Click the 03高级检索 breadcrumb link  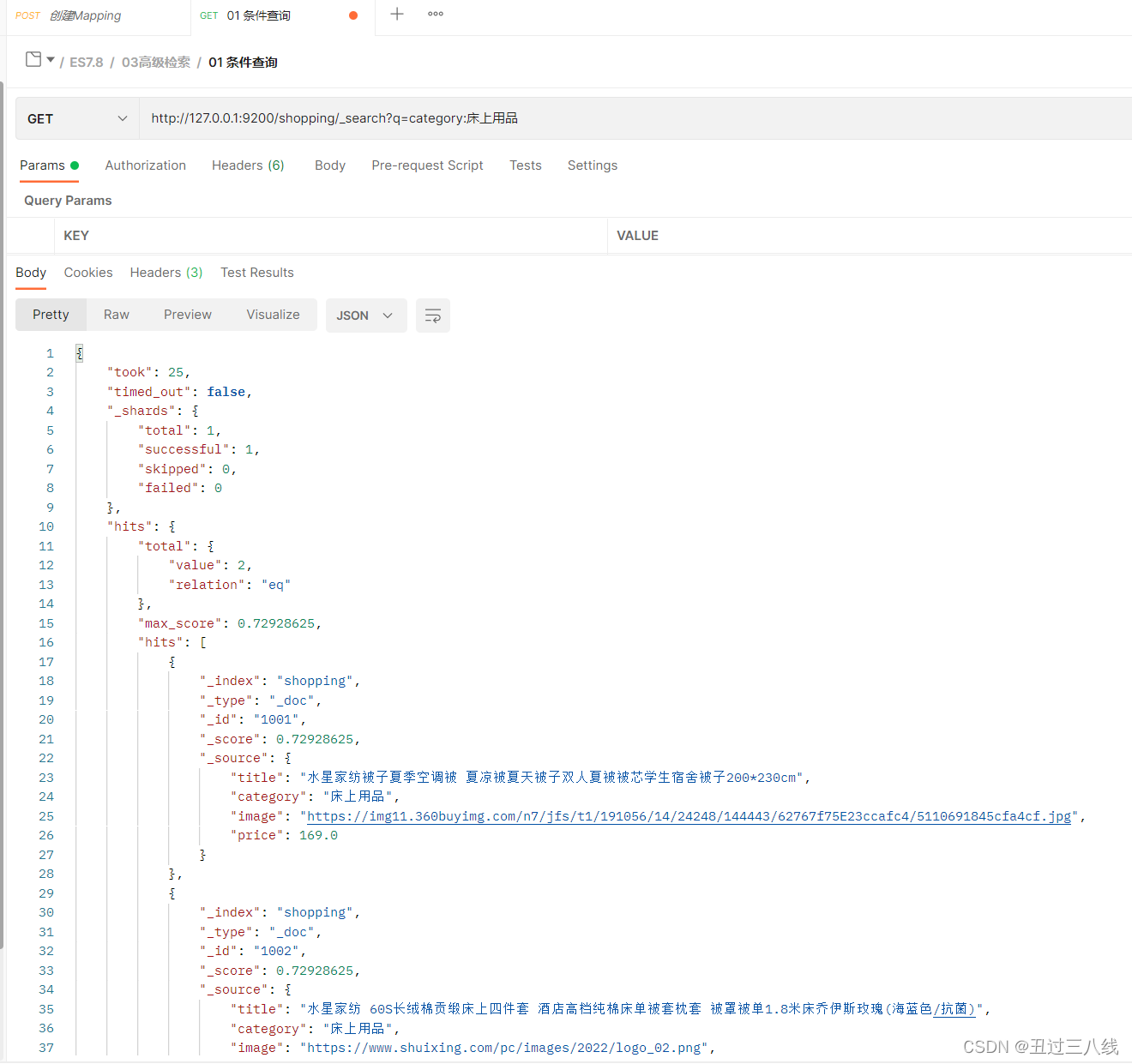[156, 63]
